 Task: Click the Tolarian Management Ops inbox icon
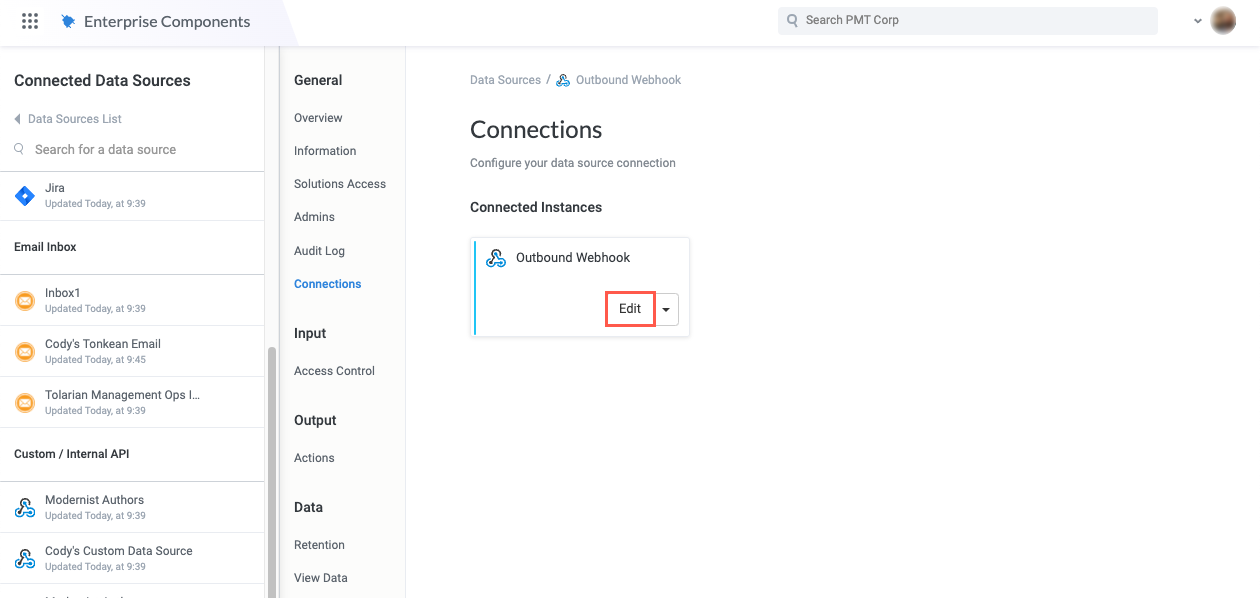pyautogui.click(x=25, y=402)
